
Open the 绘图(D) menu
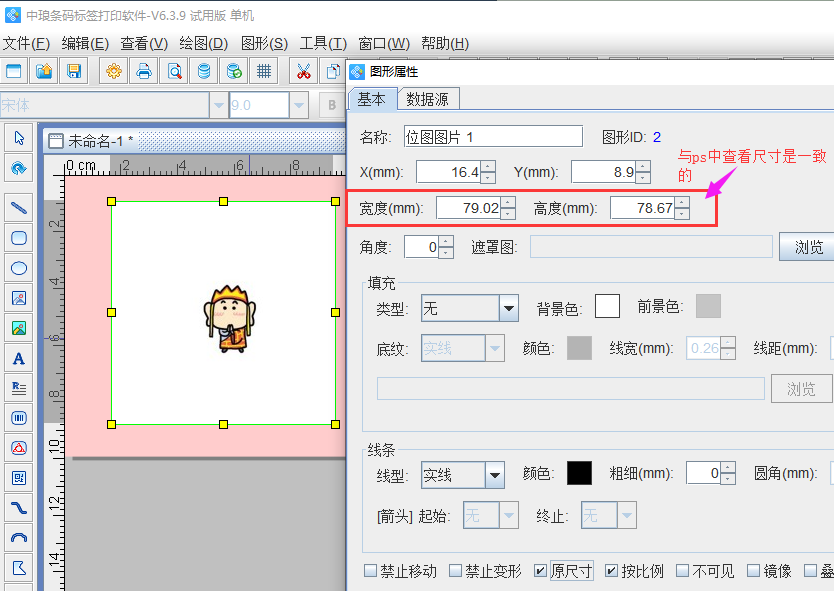[x=204, y=43]
